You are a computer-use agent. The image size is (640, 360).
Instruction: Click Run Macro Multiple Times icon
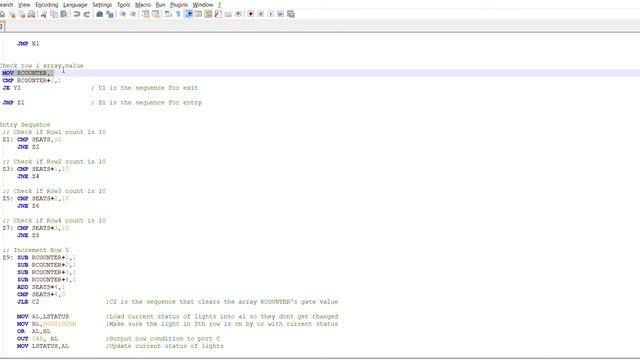[280, 14]
